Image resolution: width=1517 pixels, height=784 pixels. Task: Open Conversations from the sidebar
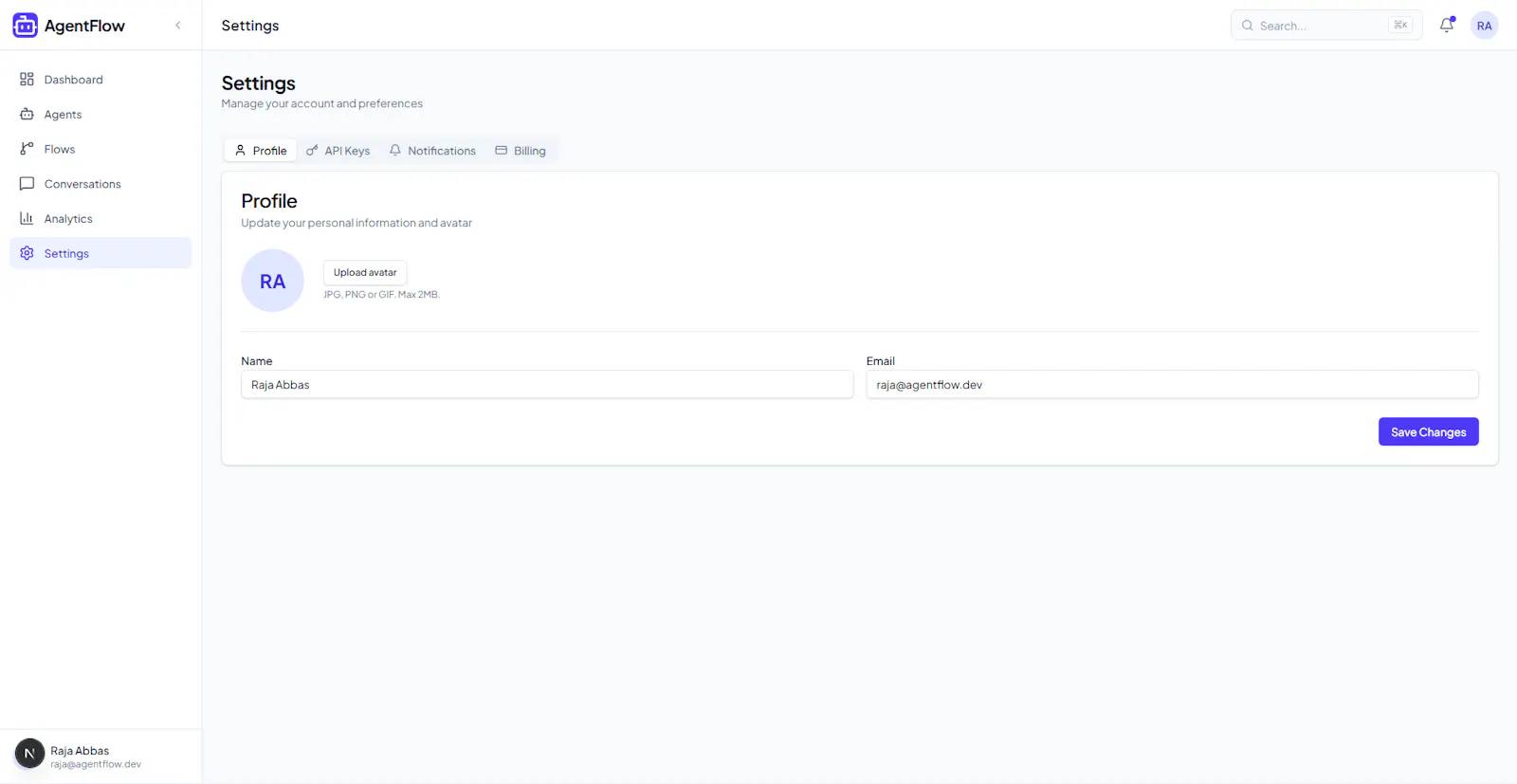(101, 184)
